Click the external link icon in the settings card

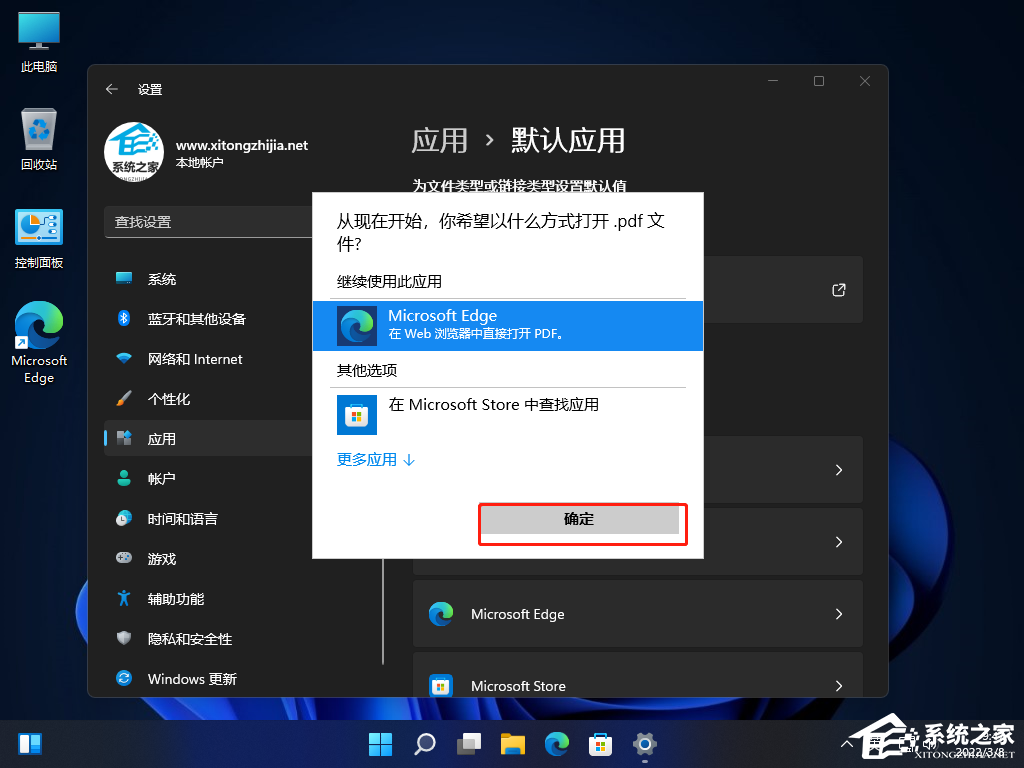[838, 290]
